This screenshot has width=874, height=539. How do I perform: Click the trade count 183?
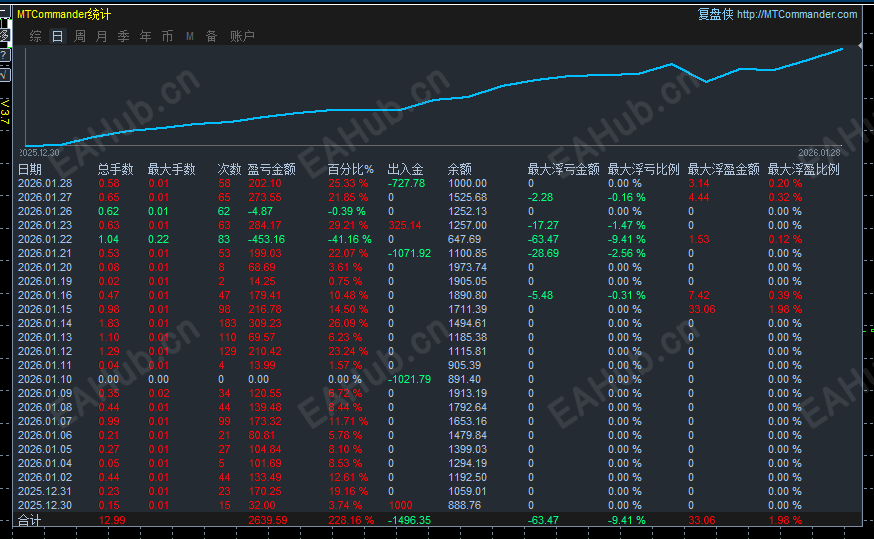click(227, 323)
